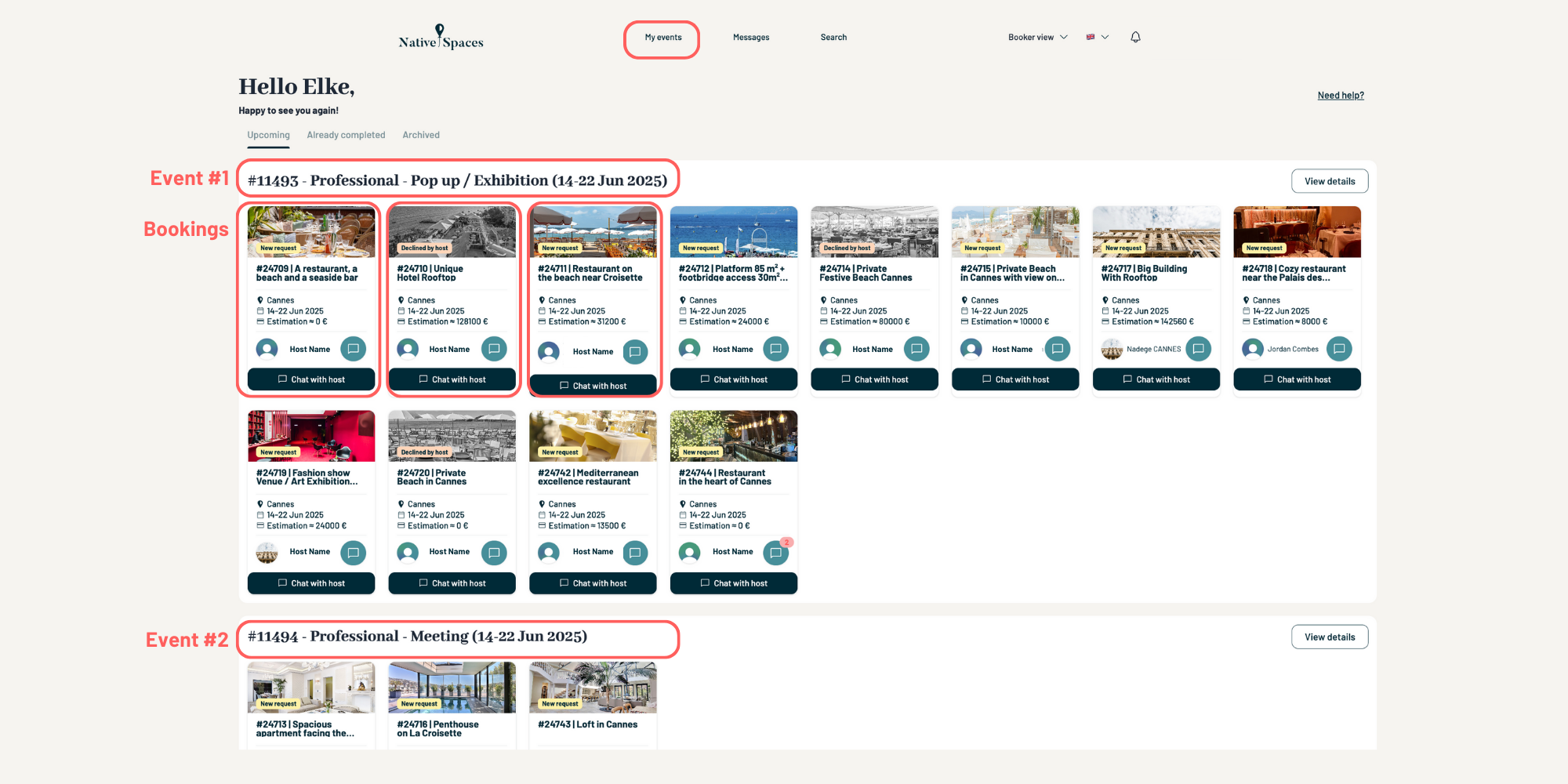
Task: Switch to the Already completed tab
Action: point(346,135)
